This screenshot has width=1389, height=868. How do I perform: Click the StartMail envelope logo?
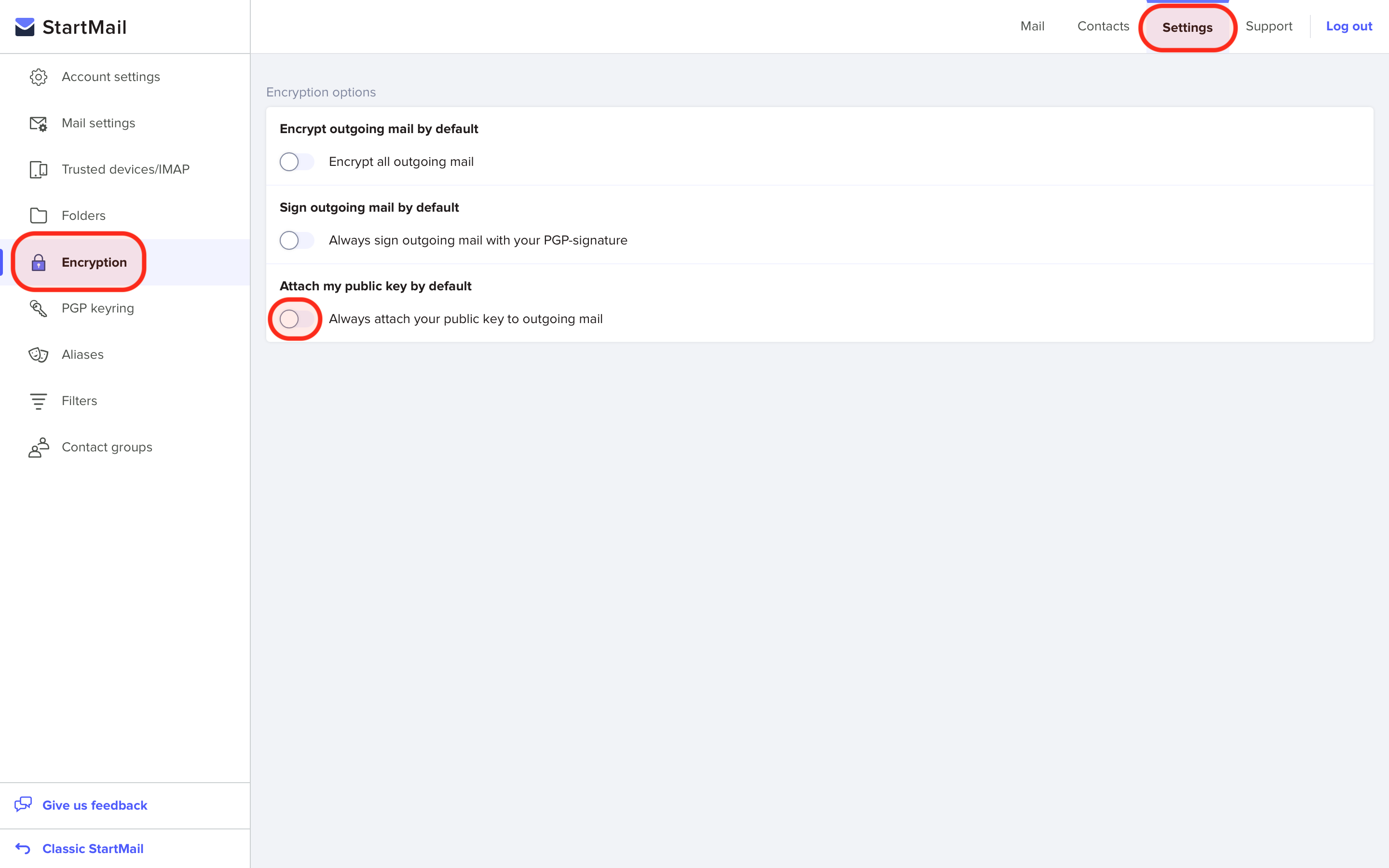(25, 27)
